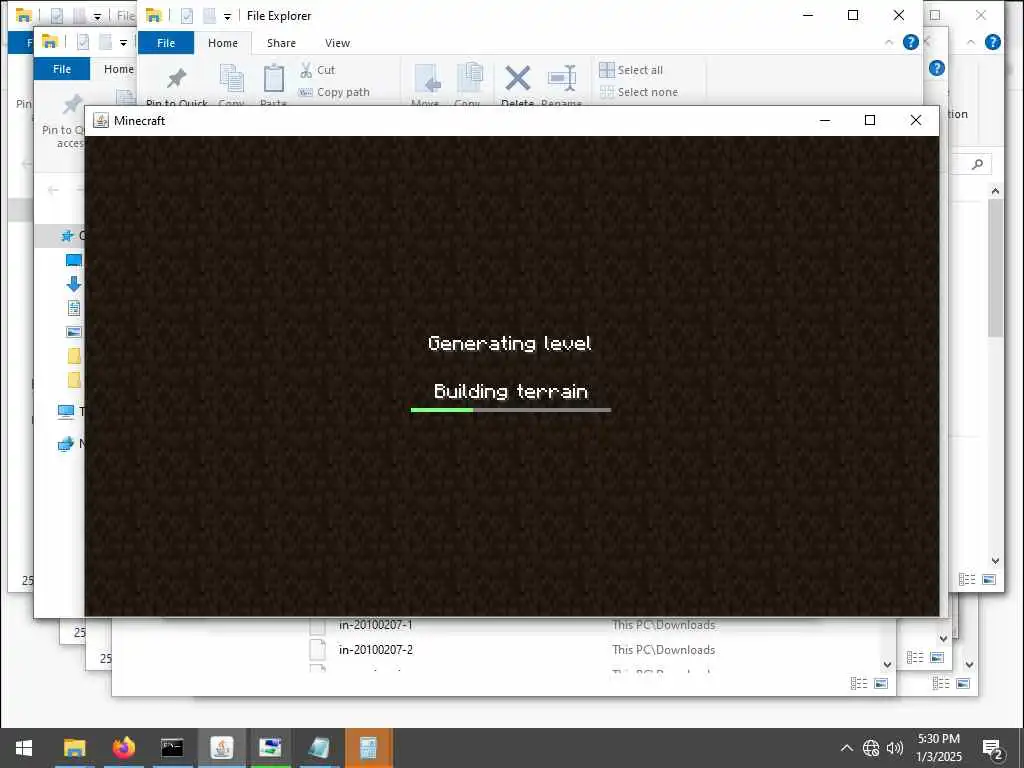Select This PC monitor icon in the navigation pane

[65, 411]
